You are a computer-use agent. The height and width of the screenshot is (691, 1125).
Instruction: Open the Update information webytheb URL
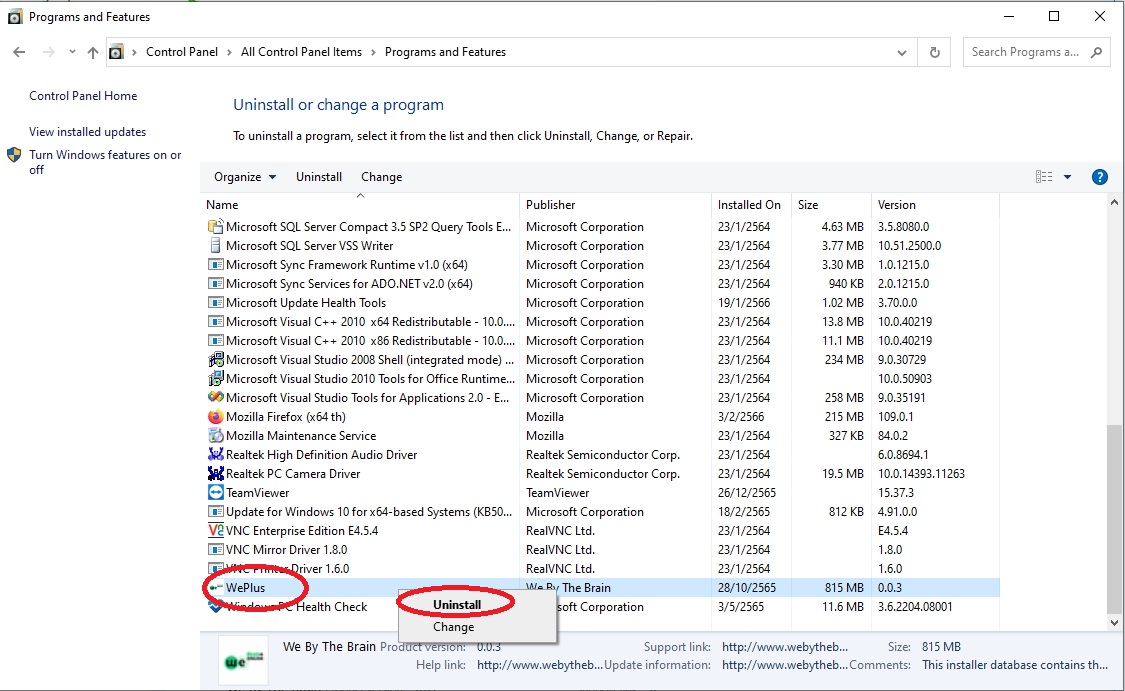785,665
